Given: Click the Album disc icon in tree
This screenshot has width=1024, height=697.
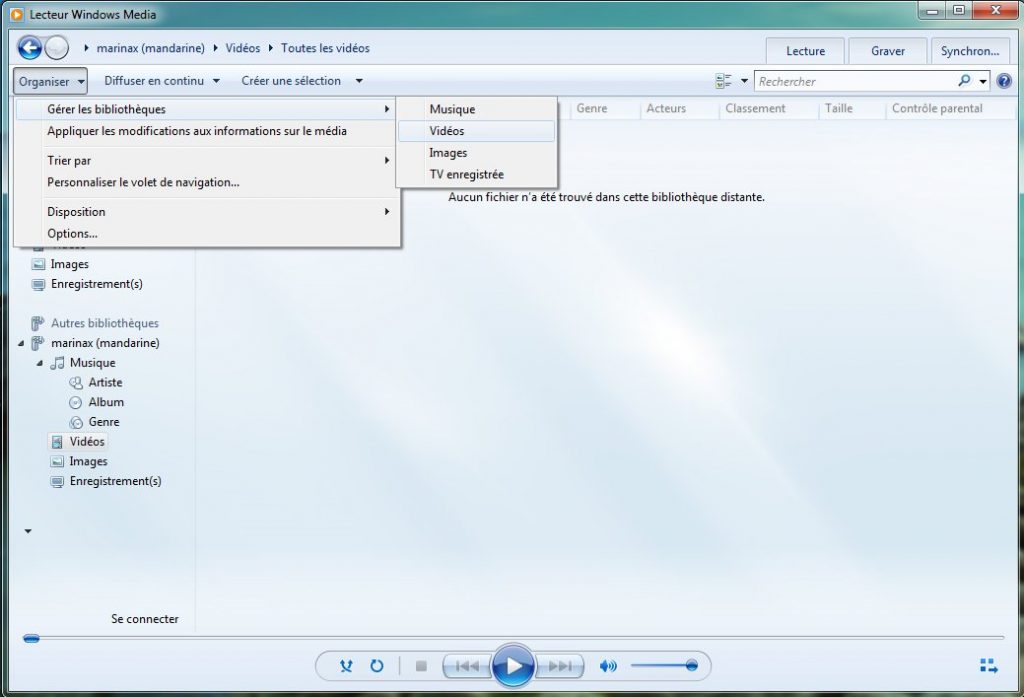Looking at the screenshot, I should (76, 402).
